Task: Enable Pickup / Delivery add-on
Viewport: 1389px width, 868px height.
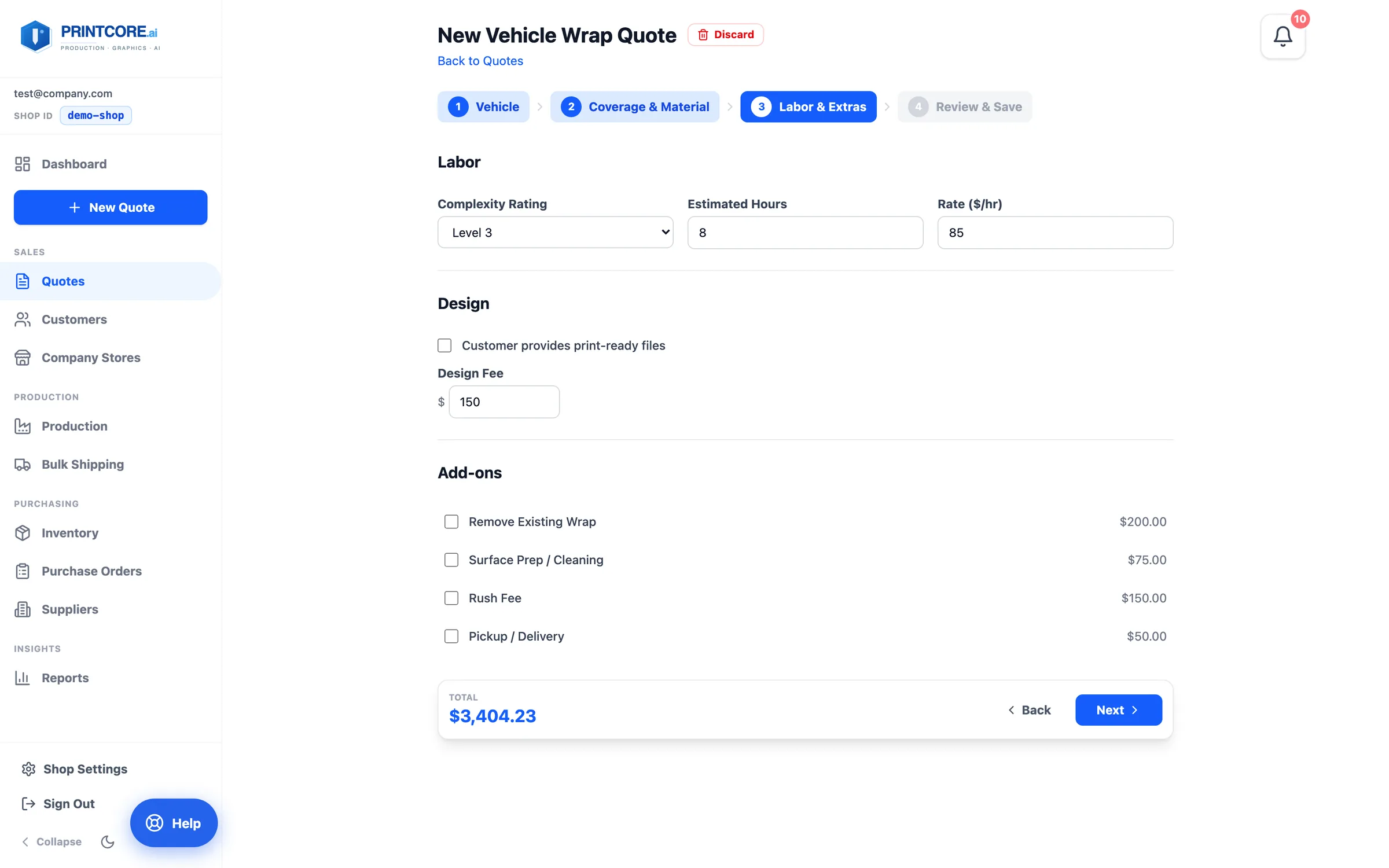Action: (451, 636)
